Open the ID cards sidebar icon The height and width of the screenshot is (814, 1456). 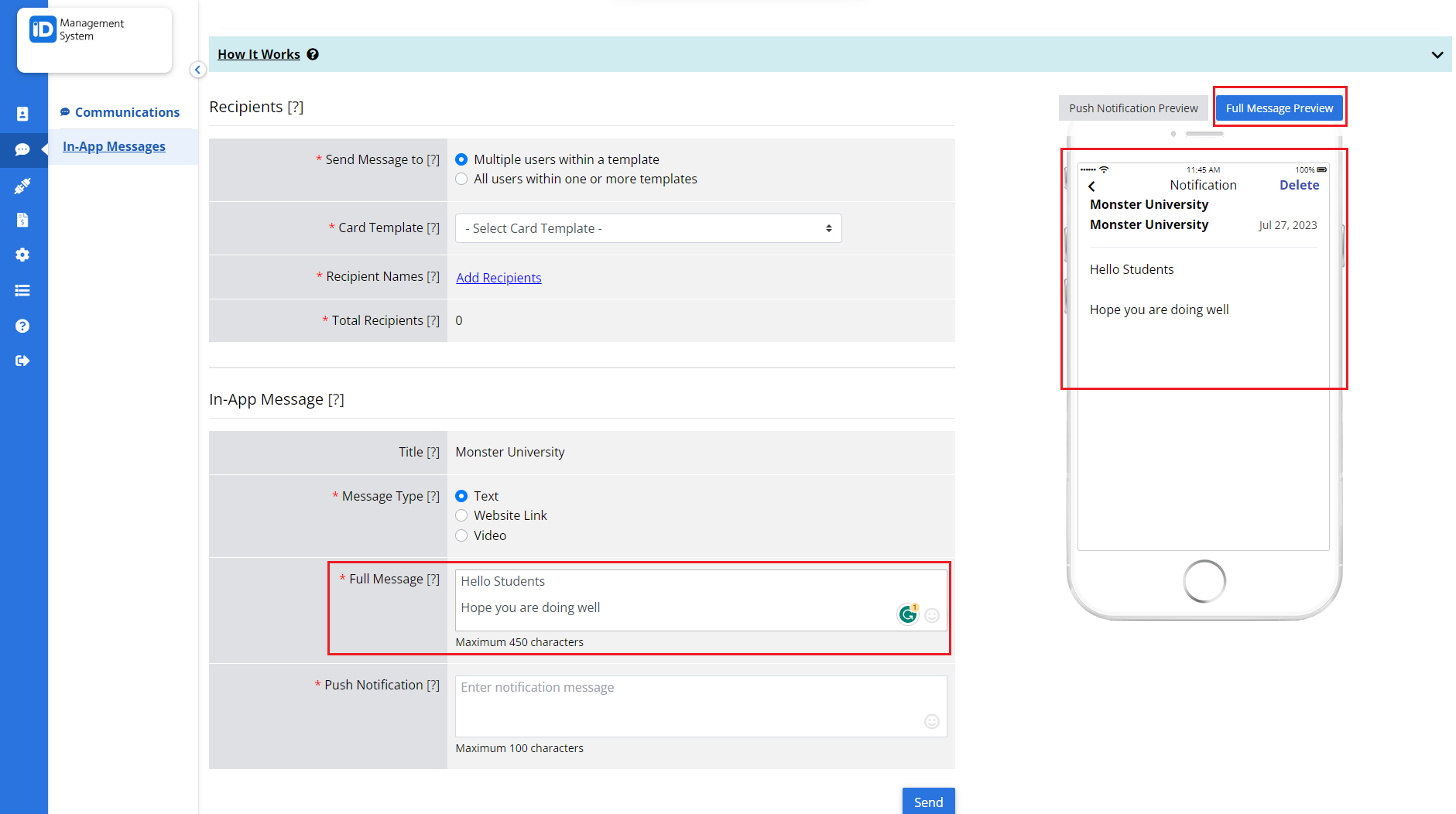tap(22, 114)
